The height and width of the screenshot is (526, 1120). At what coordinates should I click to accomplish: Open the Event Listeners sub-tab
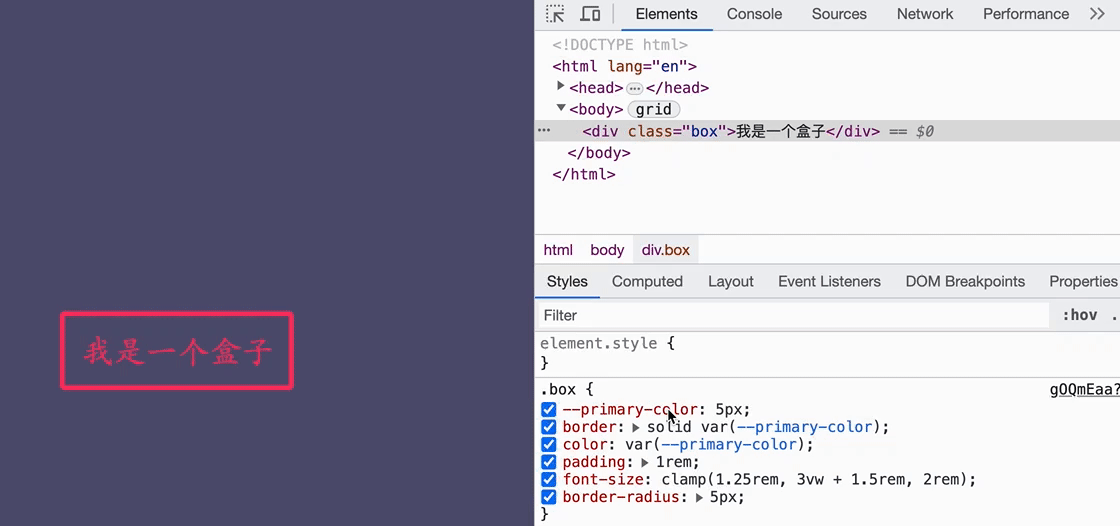coord(829,282)
